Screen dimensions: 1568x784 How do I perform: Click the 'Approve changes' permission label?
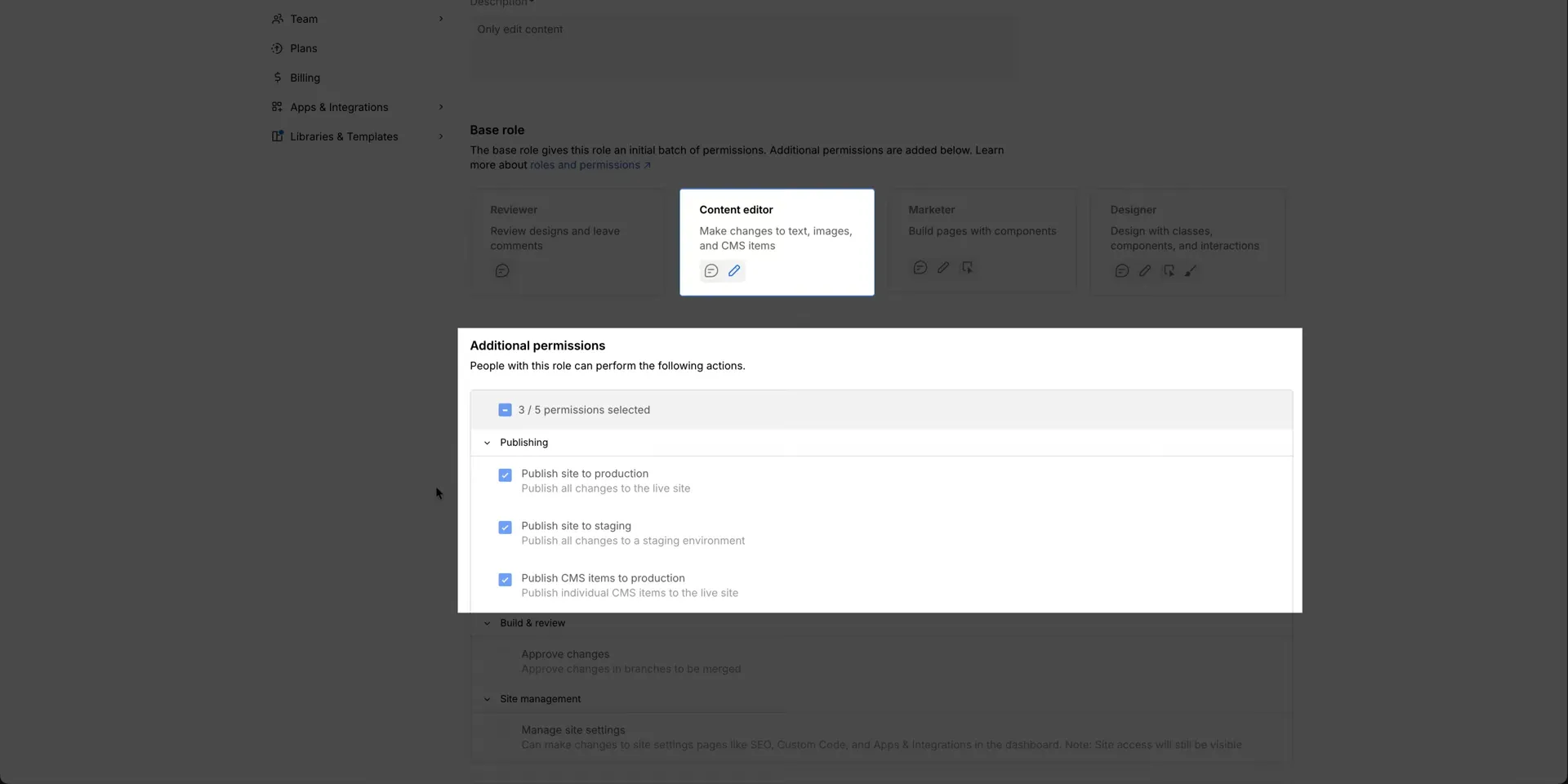pyautogui.click(x=565, y=654)
